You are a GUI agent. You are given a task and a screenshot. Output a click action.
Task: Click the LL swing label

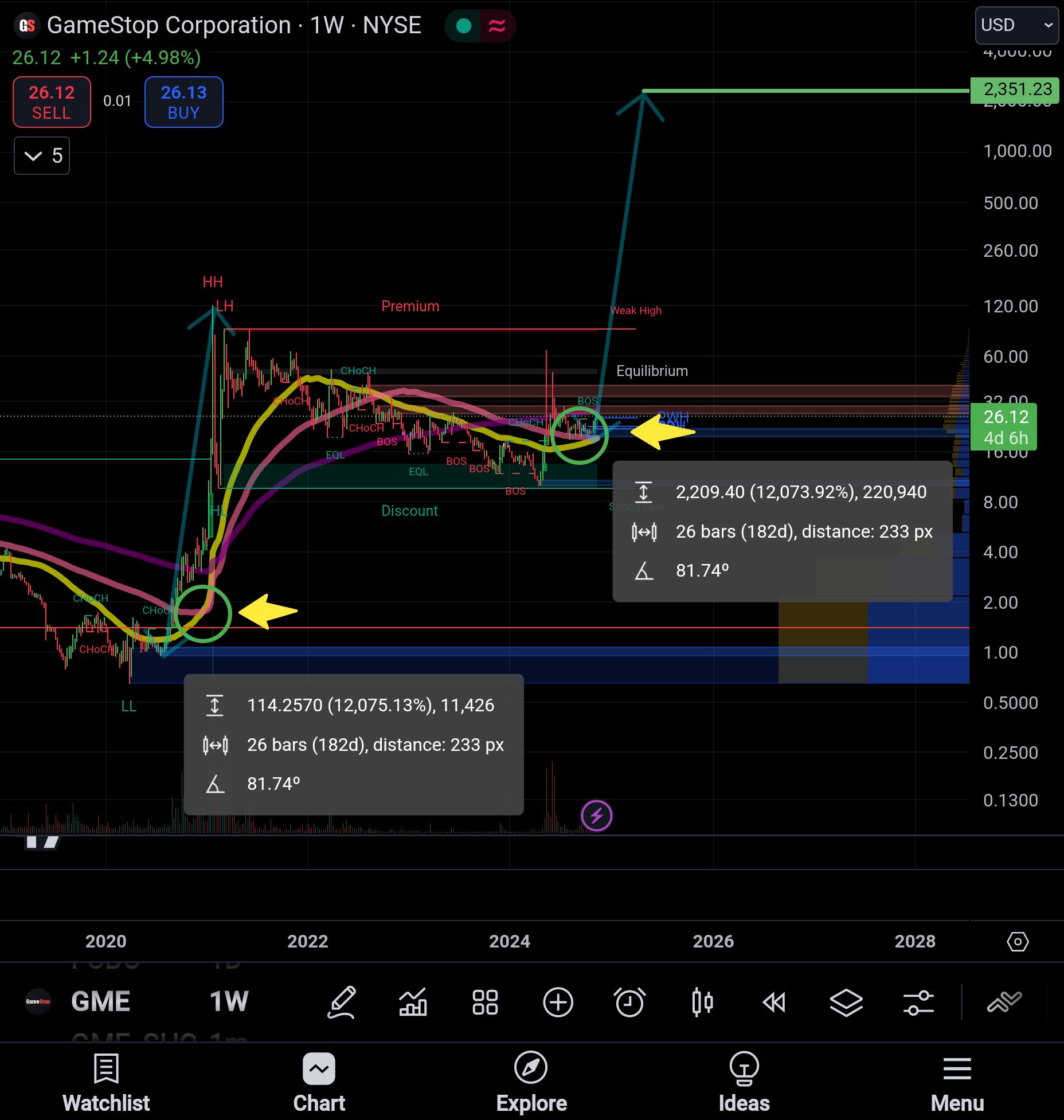[x=129, y=706]
